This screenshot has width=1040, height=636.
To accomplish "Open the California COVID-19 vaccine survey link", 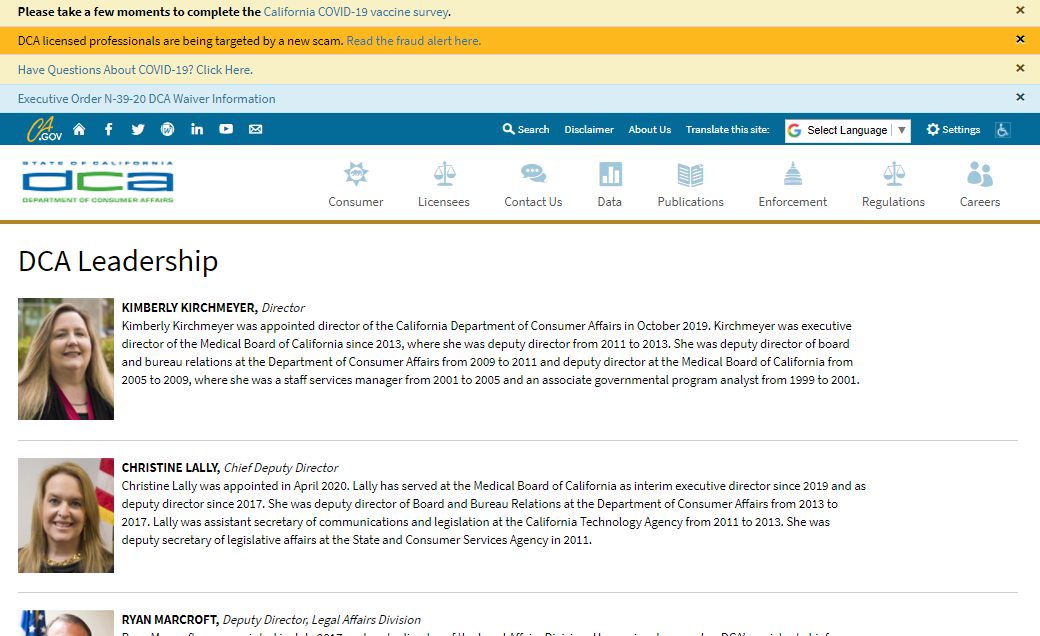I will tap(356, 12).
